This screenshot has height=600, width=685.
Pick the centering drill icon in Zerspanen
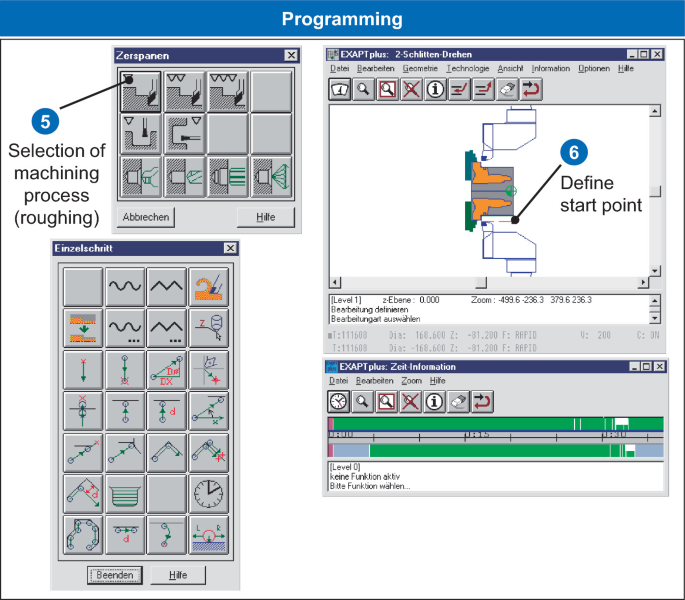click(141, 177)
